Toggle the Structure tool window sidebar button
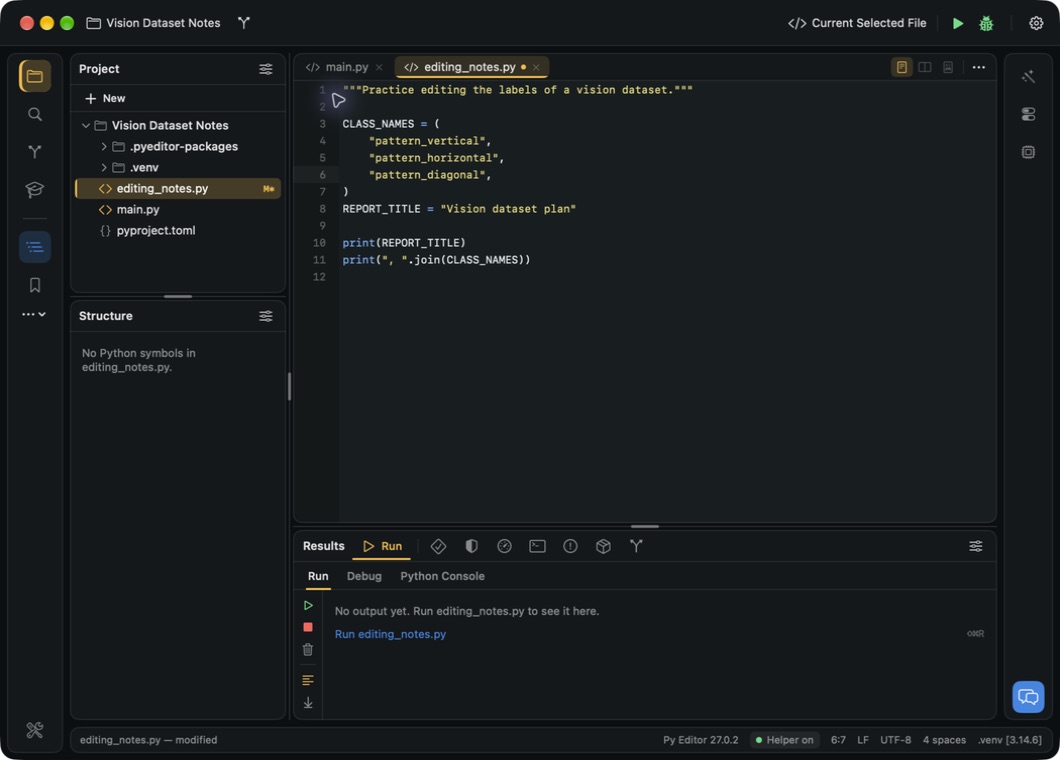The image size is (1060, 760). pos(34,247)
